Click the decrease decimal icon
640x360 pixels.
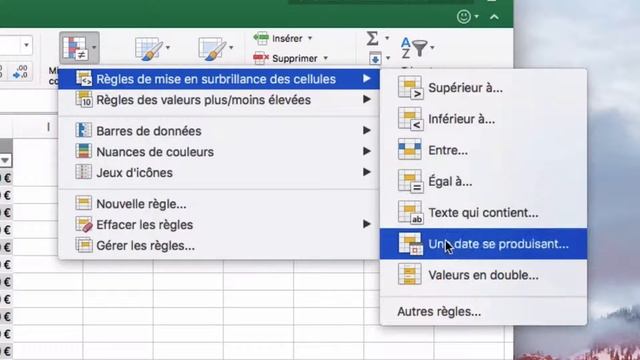[20, 71]
